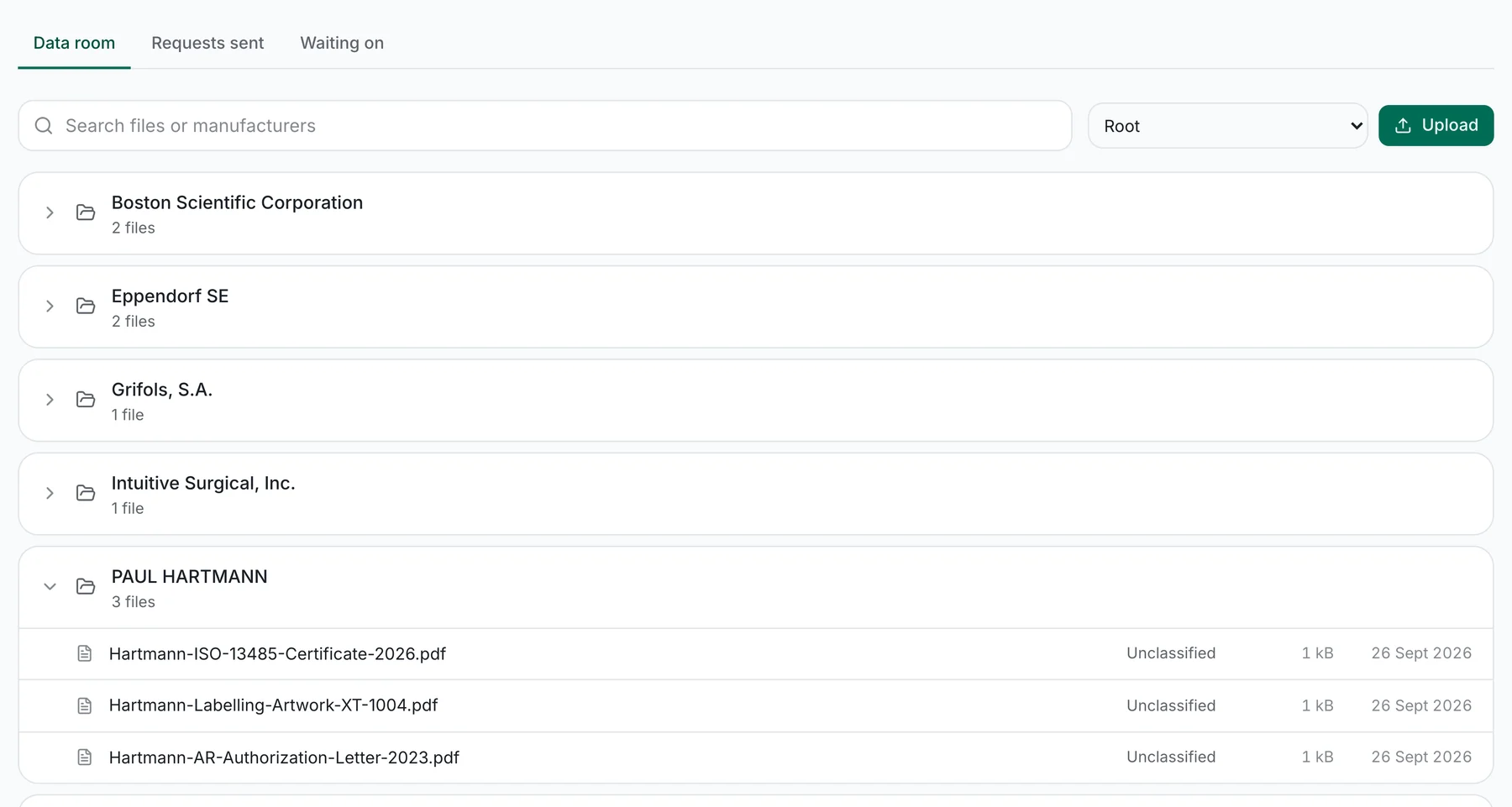Select PAUL HARTMANN folder name

pyautogui.click(x=190, y=577)
